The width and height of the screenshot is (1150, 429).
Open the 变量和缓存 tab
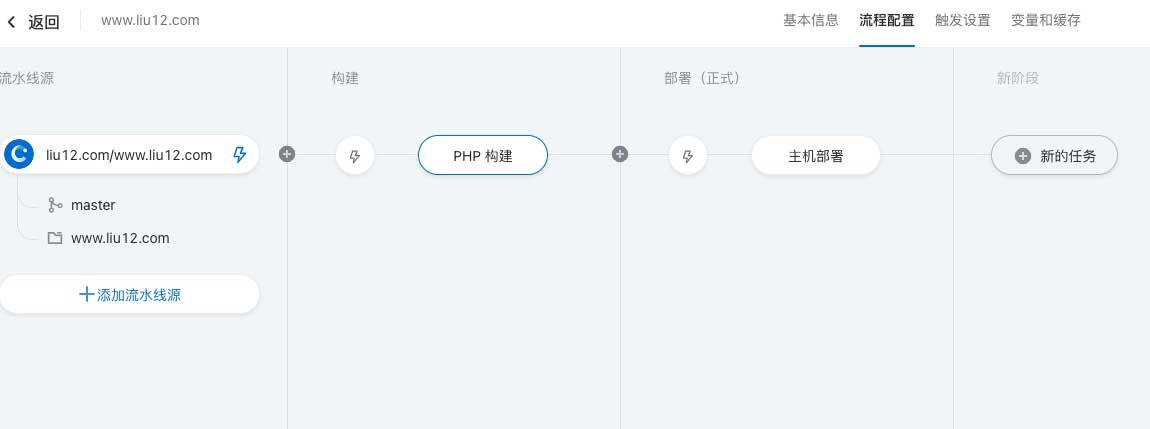[x=1045, y=20]
